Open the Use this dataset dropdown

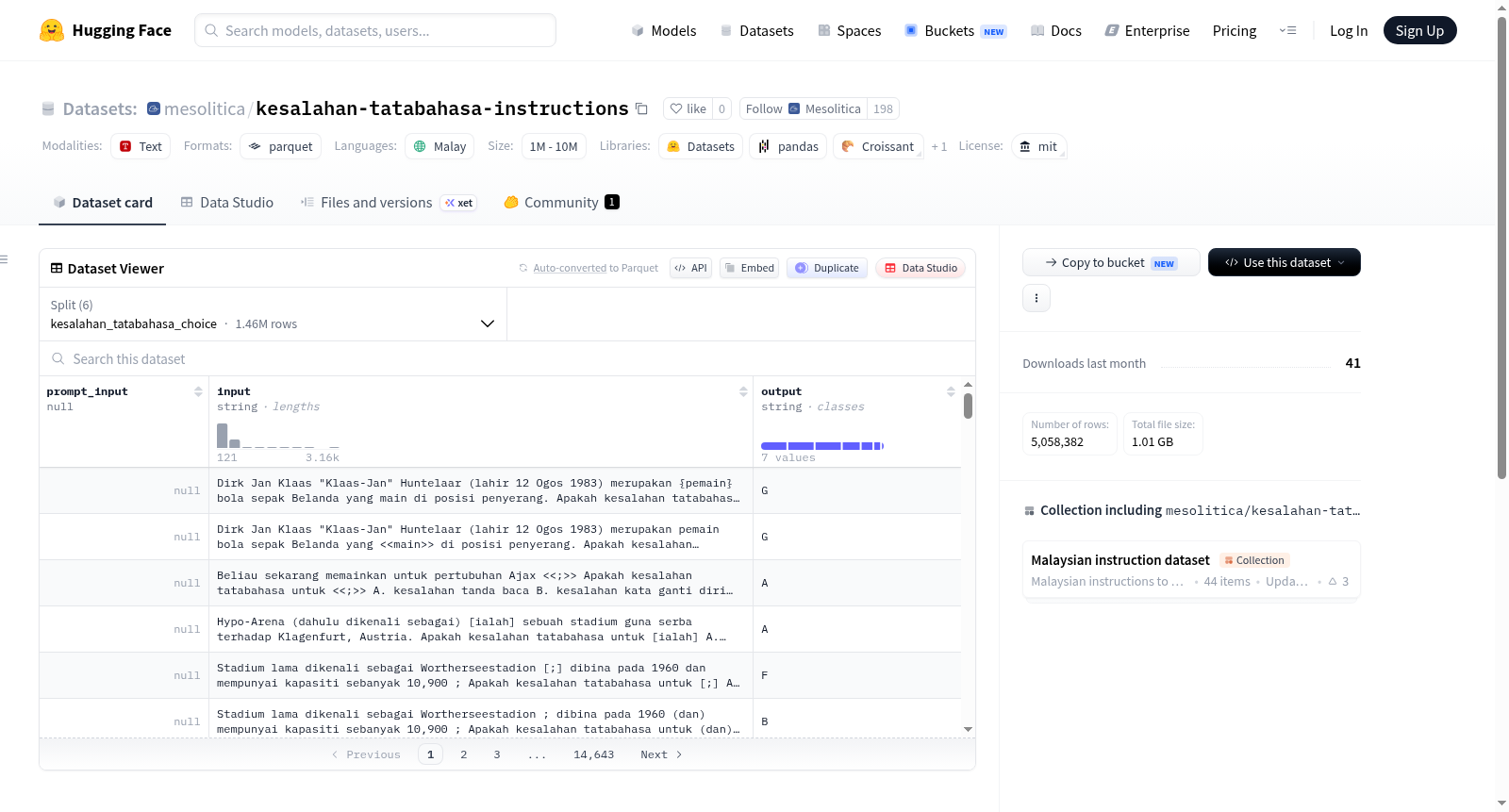click(x=1285, y=262)
